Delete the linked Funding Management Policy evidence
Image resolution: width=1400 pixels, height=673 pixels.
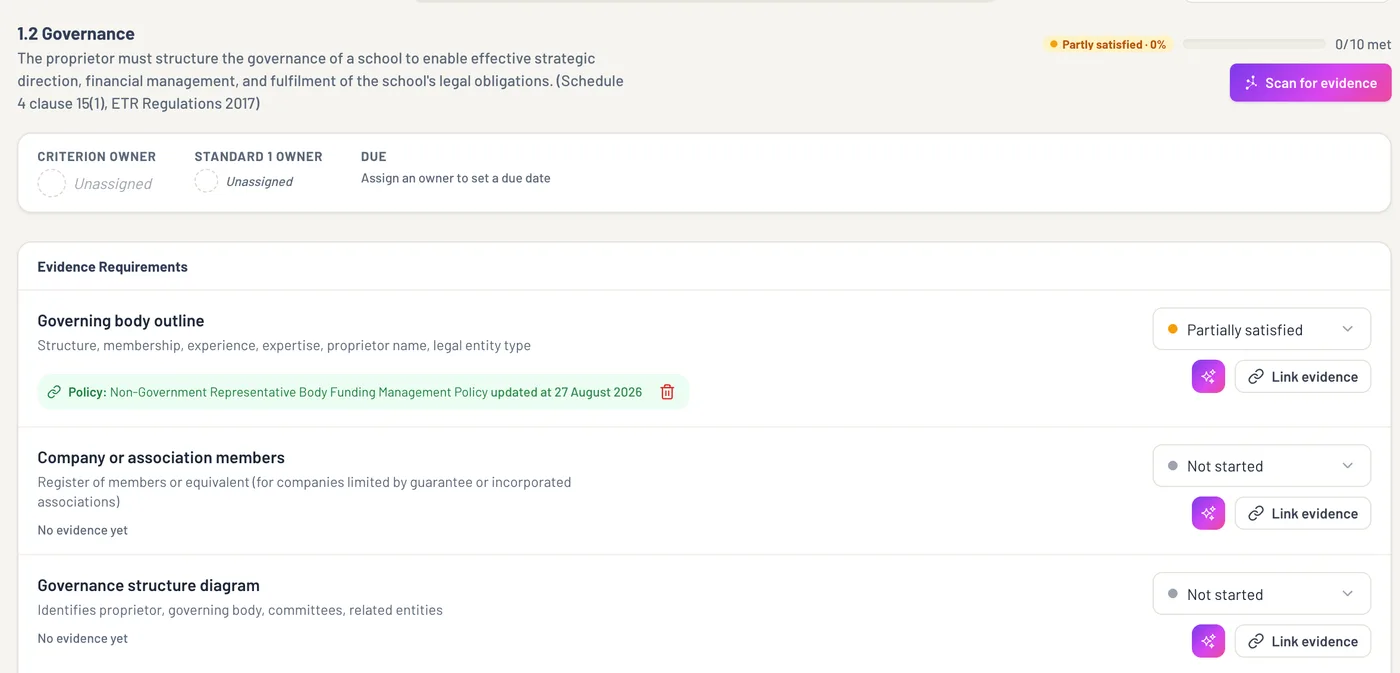tap(667, 392)
